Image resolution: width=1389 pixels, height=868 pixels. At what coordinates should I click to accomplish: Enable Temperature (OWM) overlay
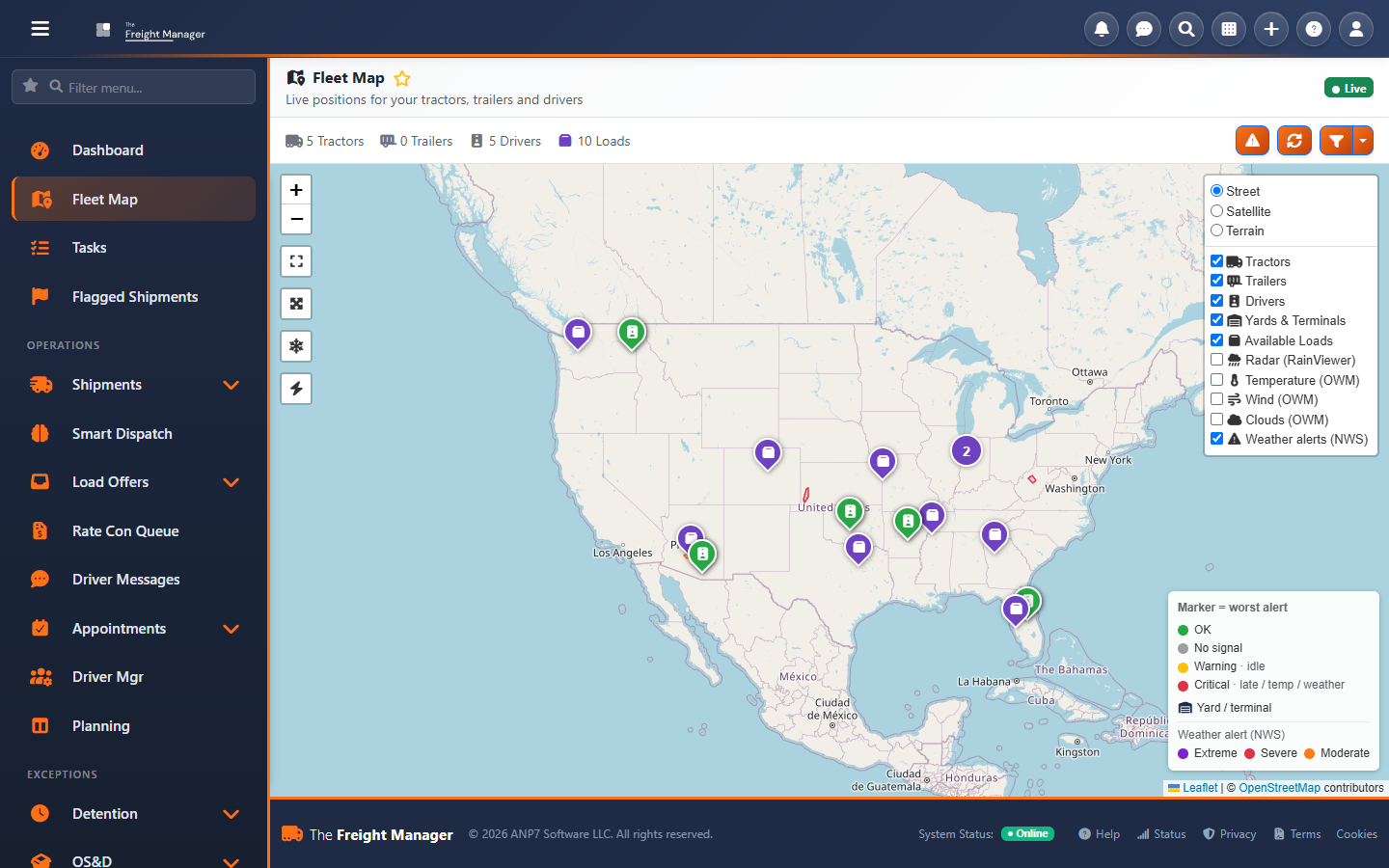coord(1217,380)
